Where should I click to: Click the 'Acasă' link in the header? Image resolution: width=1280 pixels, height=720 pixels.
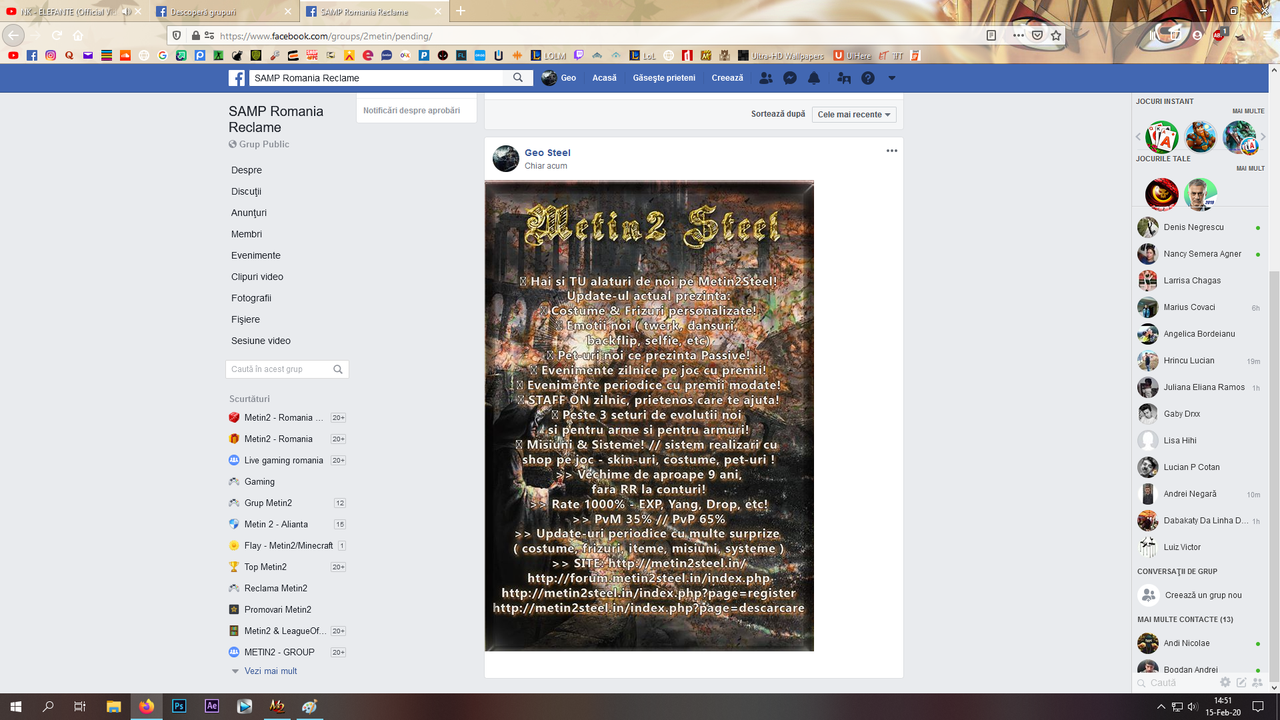click(x=604, y=78)
